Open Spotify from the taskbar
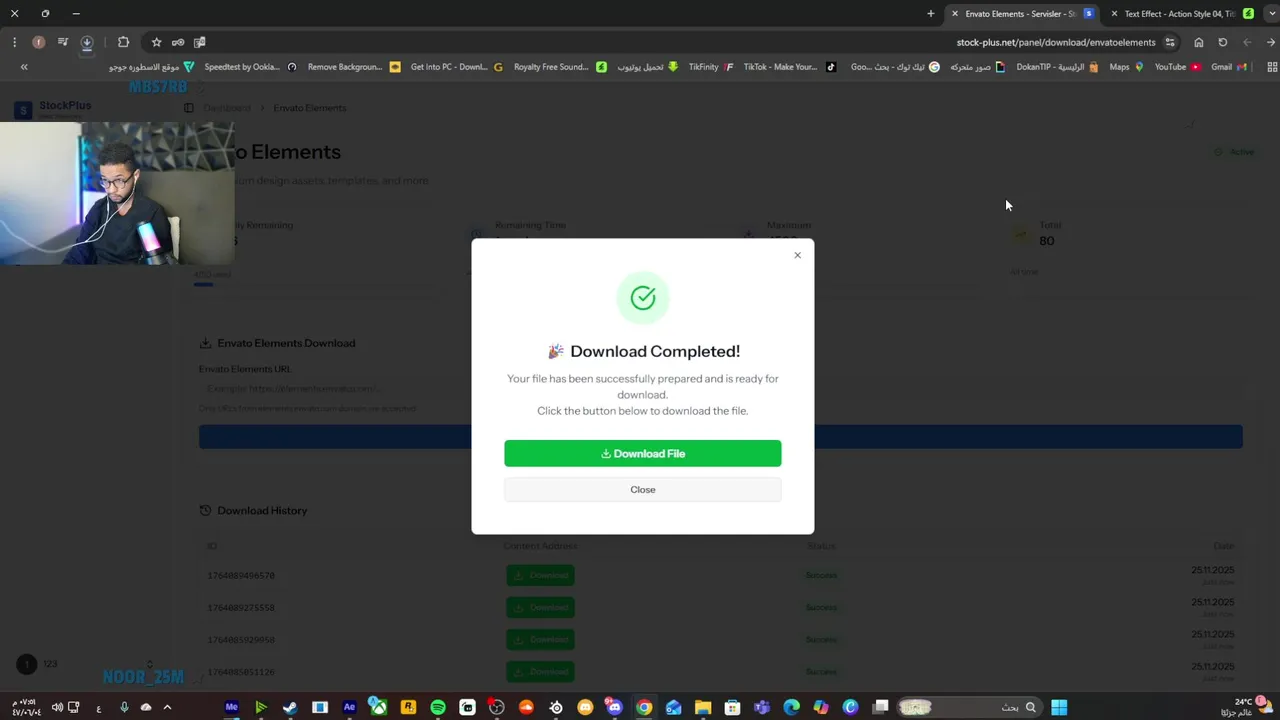The image size is (1280, 720). point(438,707)
